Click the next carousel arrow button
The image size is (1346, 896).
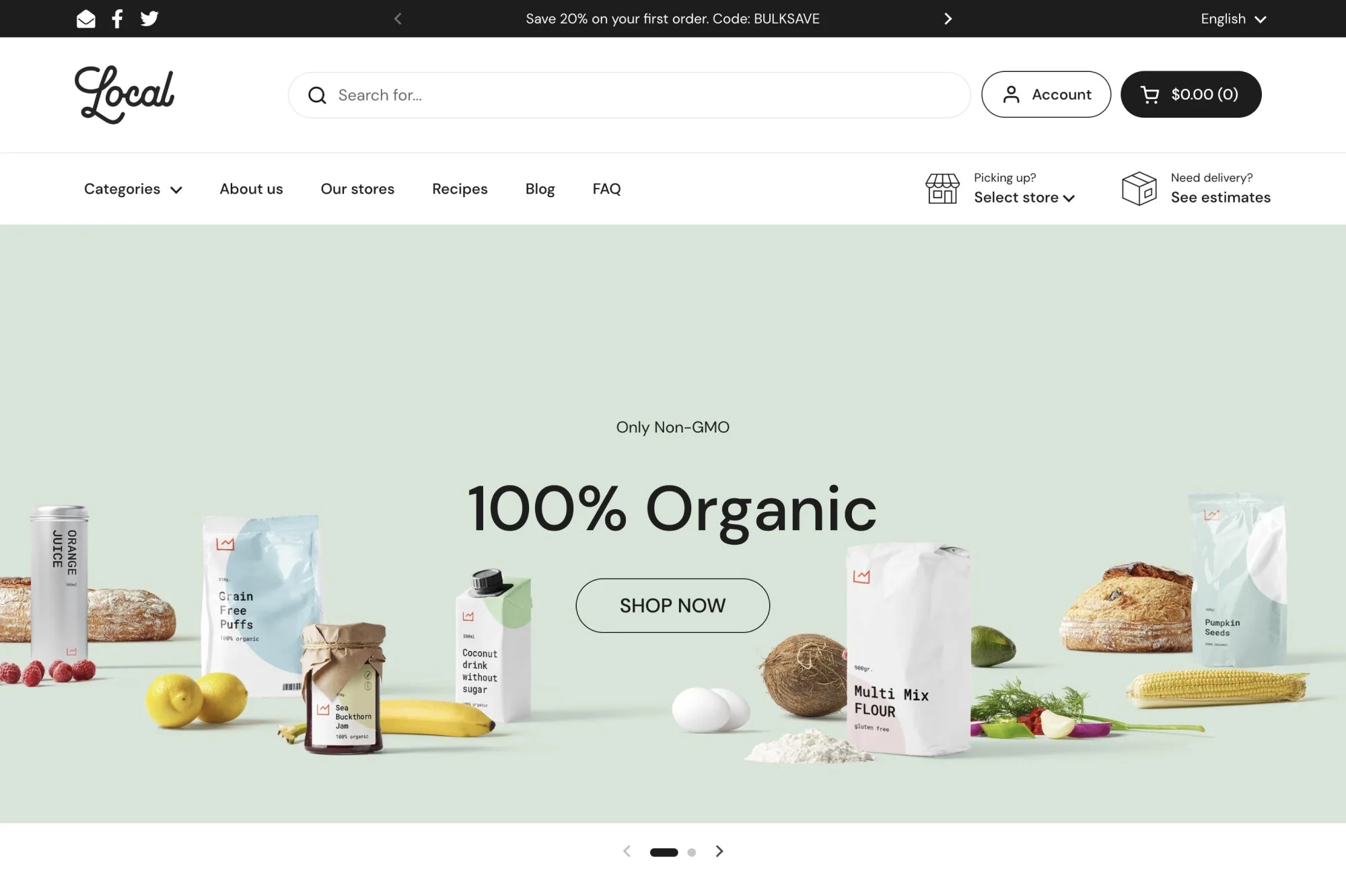719,851
